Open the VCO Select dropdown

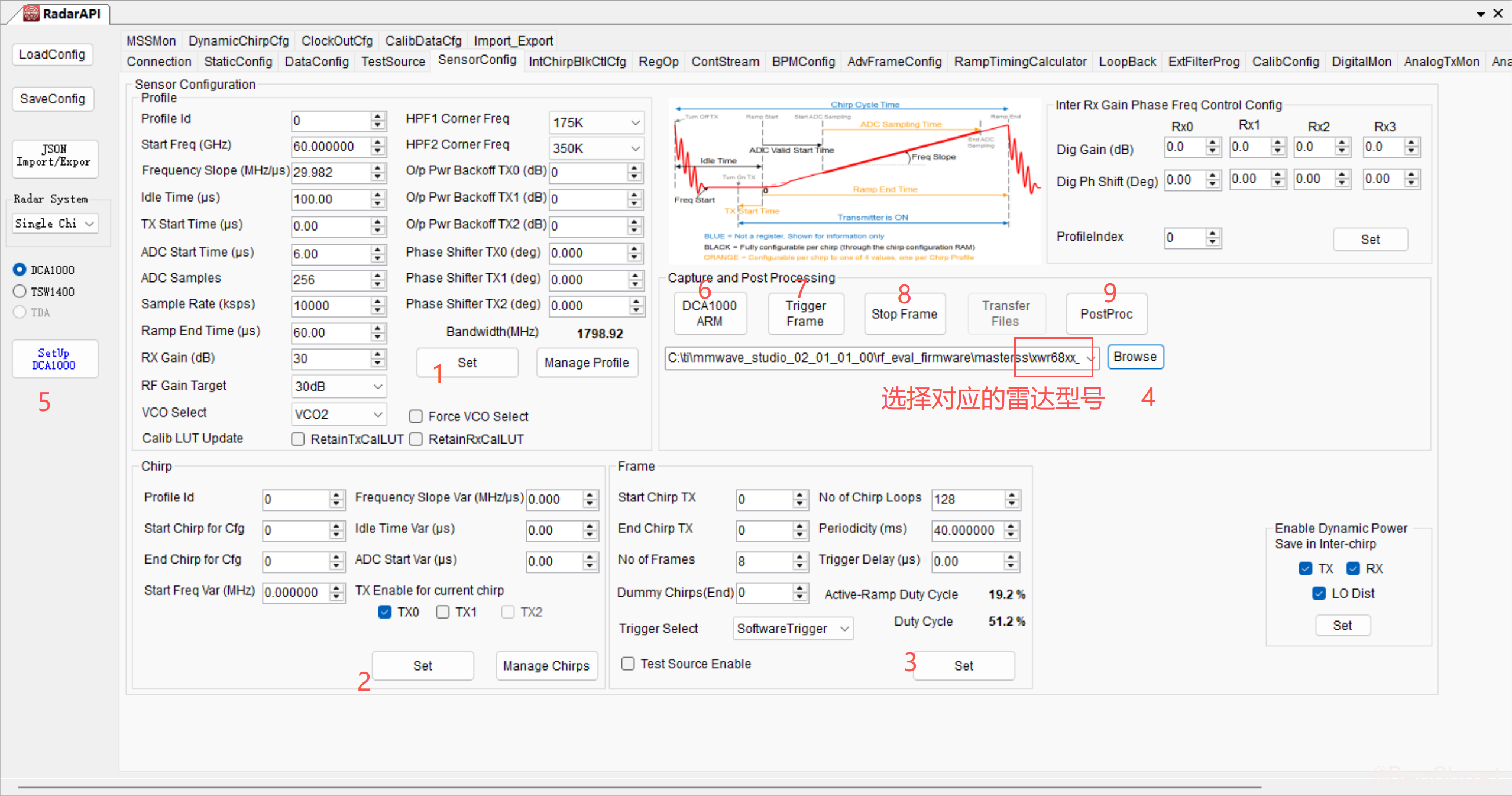click(x=378, y=414)
